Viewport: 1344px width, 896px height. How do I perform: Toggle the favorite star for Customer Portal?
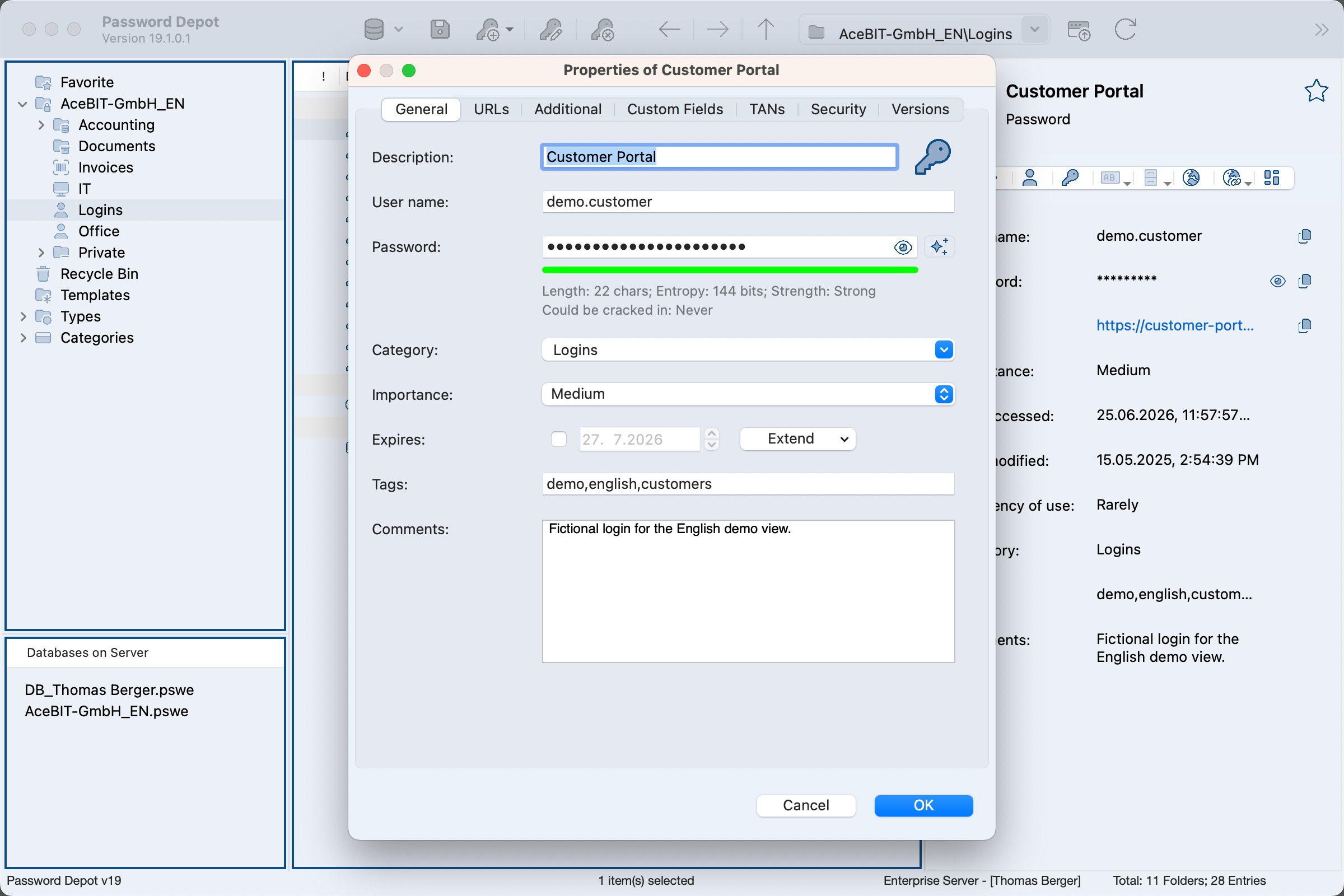[1316, 91]
